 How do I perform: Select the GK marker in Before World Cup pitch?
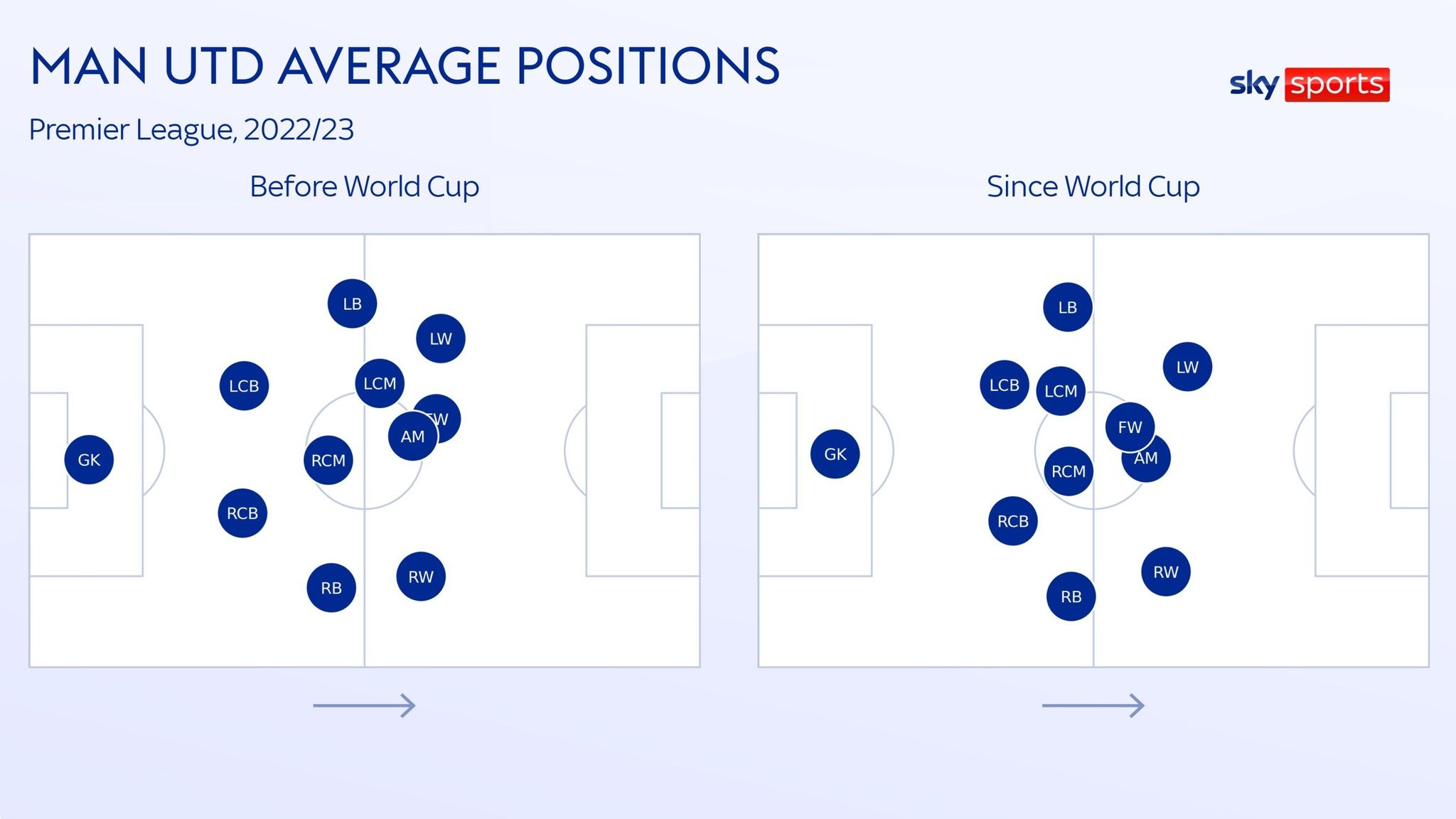tap(89, 460)
